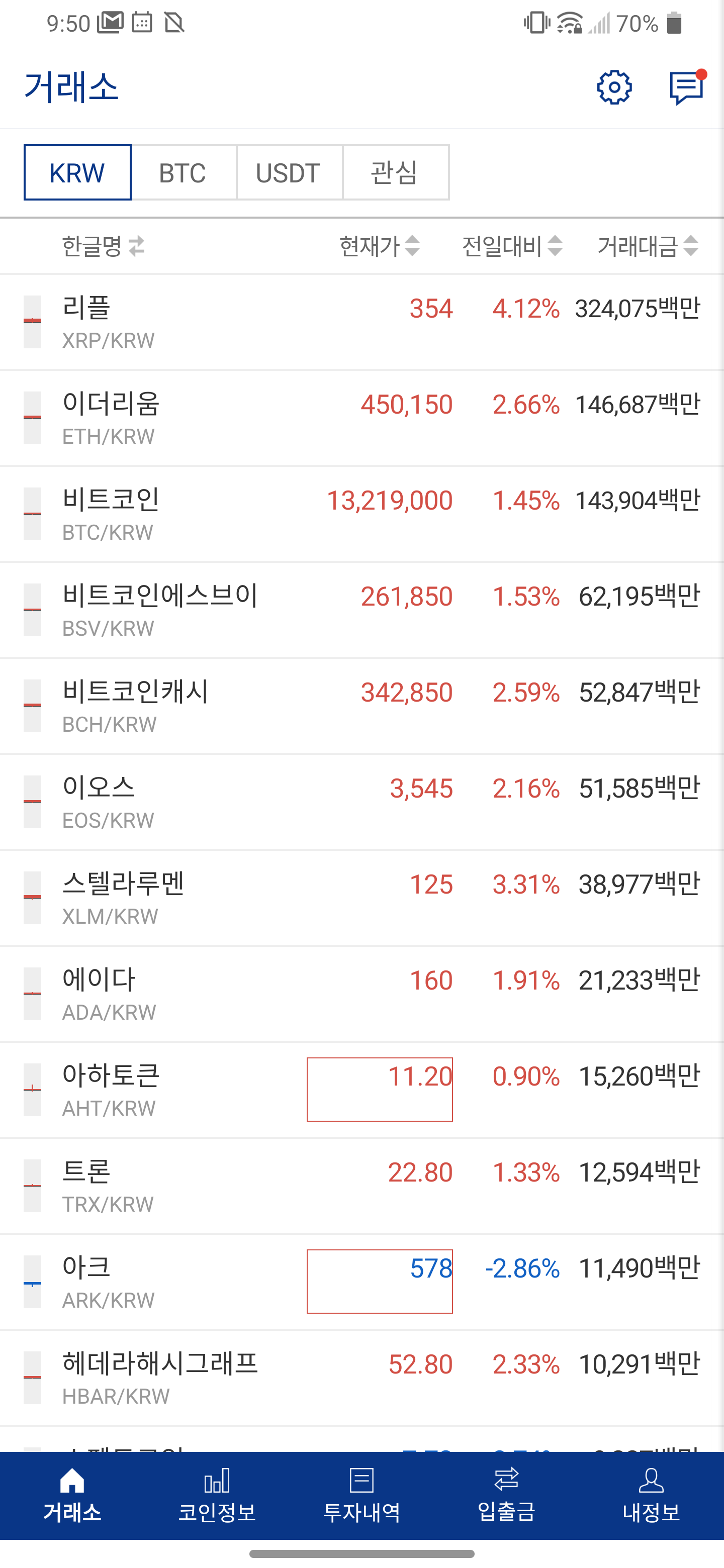Switch to the BTC market tab
Screen dimensions: 724x1568
coord(183,172)
